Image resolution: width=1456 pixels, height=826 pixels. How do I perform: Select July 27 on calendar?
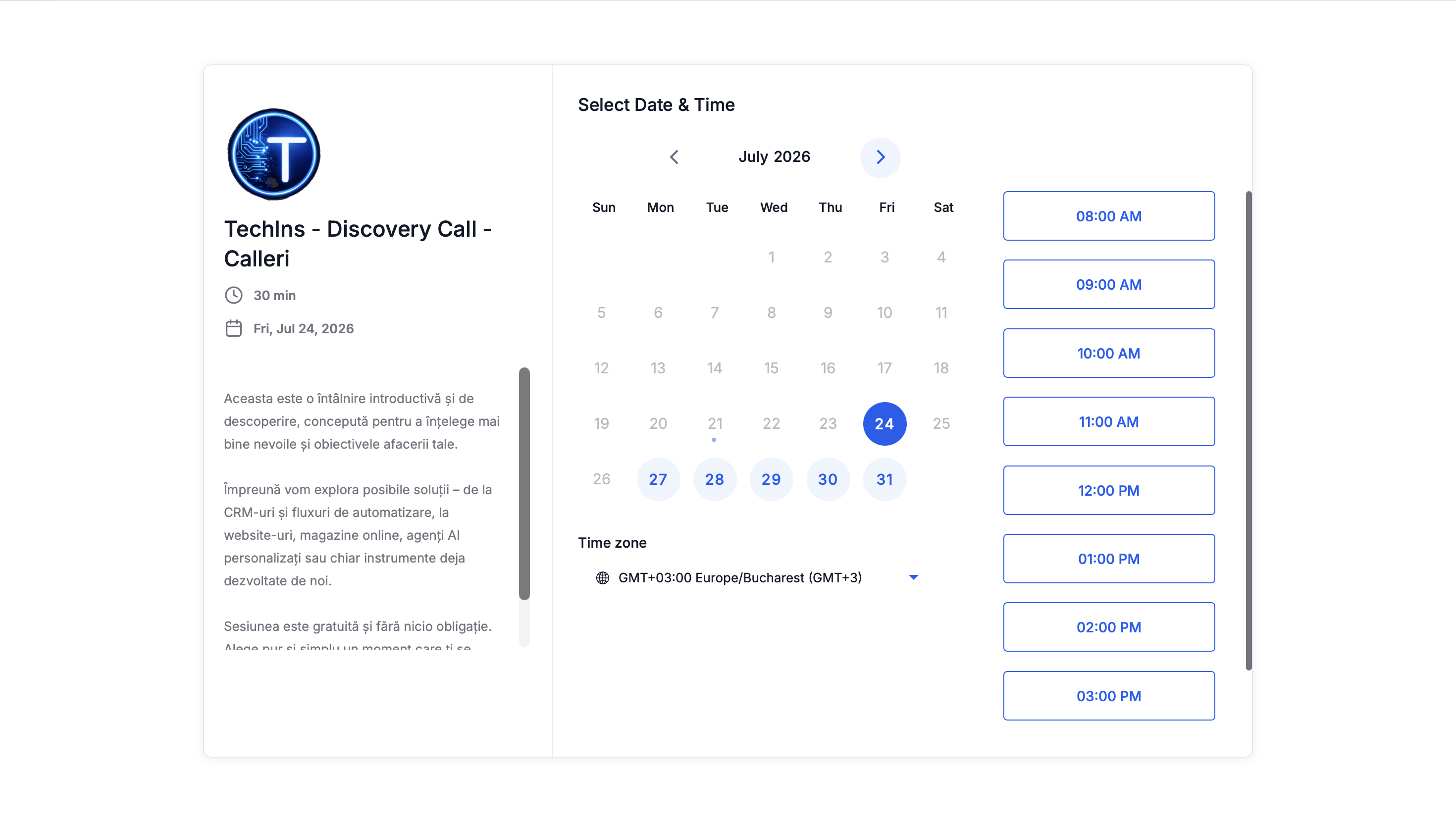coord(658,479)
